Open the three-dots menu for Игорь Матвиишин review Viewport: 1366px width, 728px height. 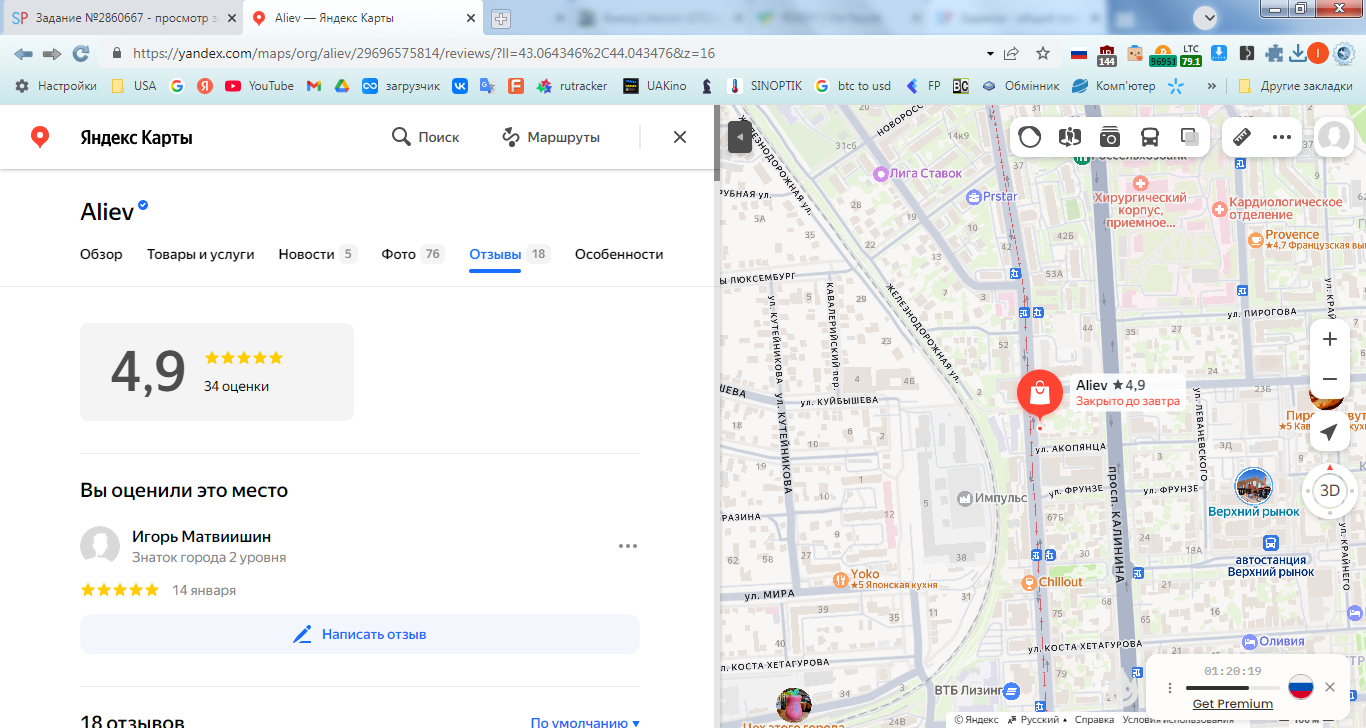click(628, 546)
